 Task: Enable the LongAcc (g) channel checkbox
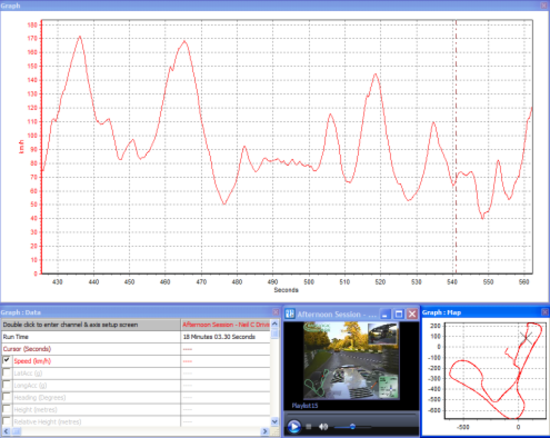click(6, 385)
